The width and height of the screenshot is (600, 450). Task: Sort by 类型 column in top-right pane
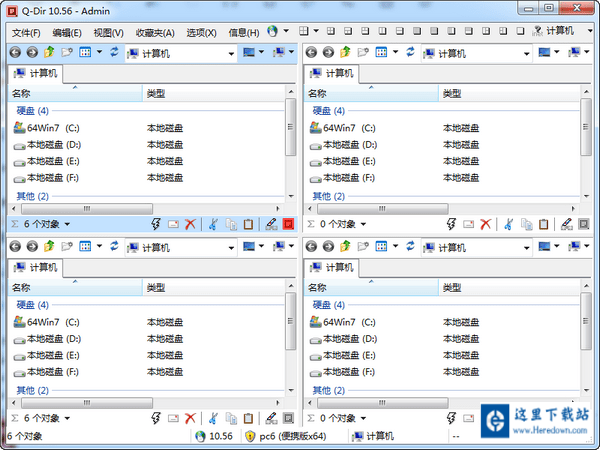point(509,93)
